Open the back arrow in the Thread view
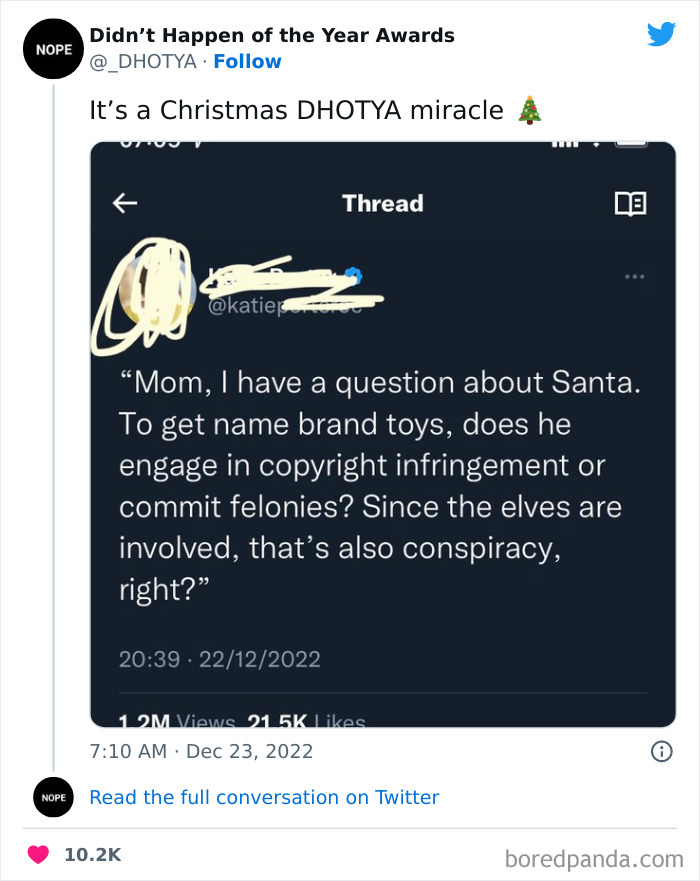This screenshot has width=700, height=881. coord(123,203)
